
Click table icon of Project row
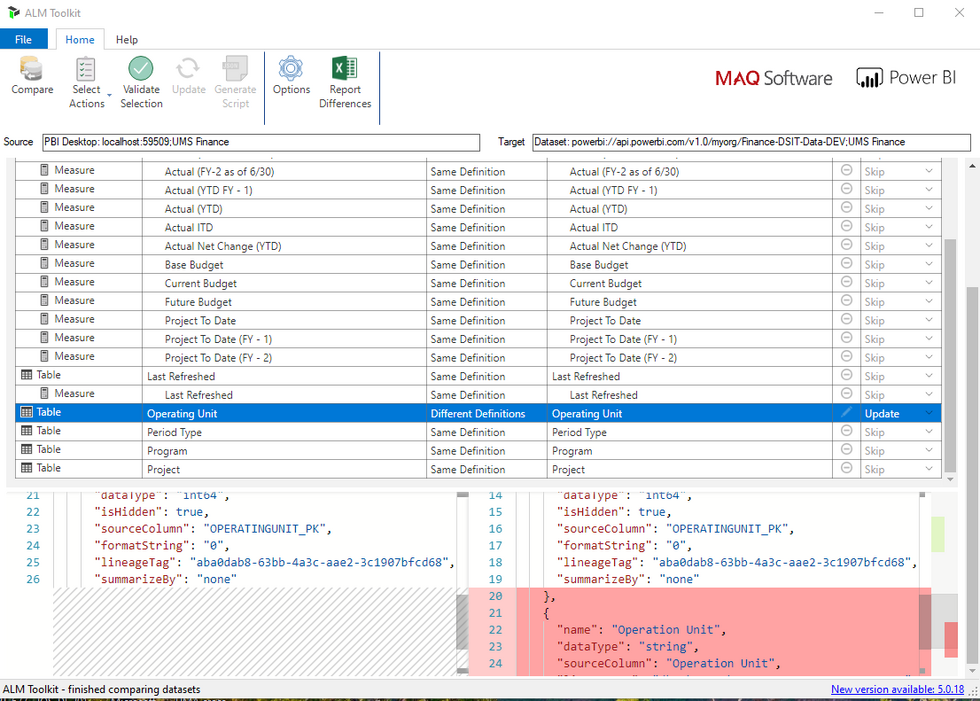pos(26,468)
